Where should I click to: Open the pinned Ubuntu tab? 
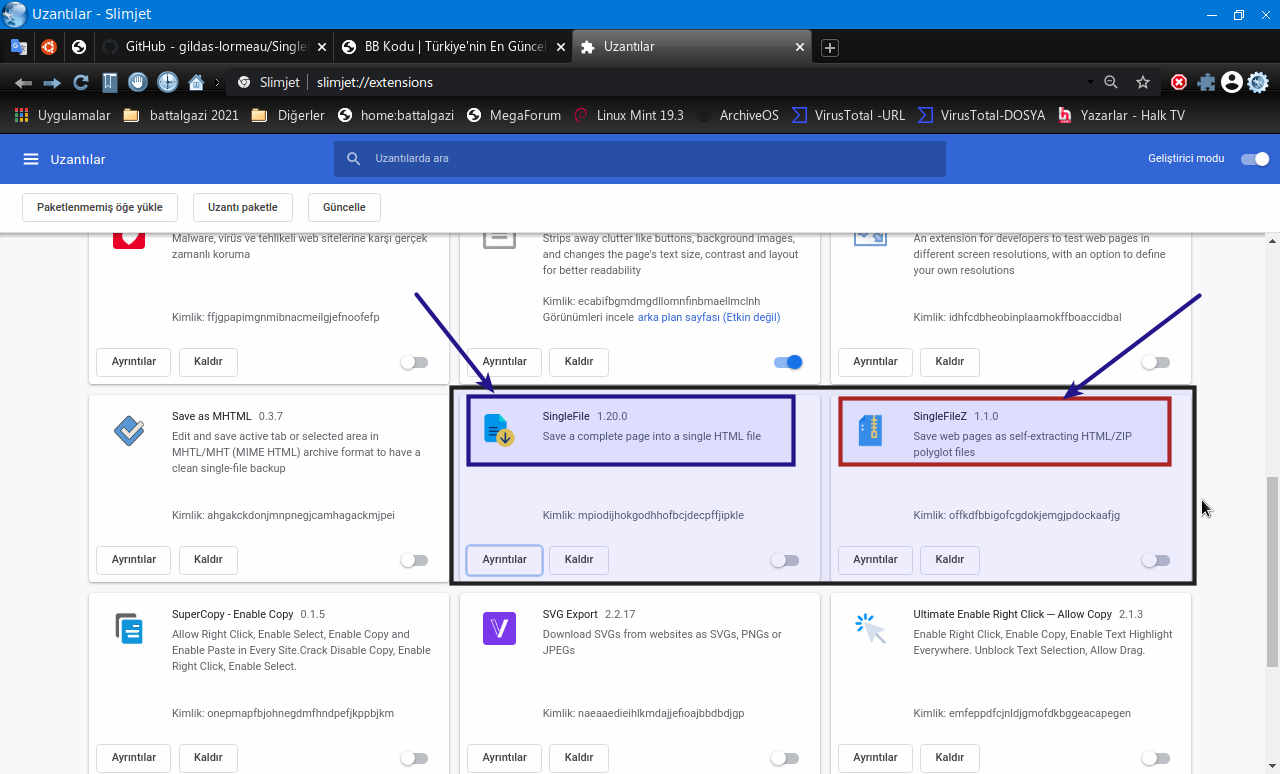[x=49, y=46]
